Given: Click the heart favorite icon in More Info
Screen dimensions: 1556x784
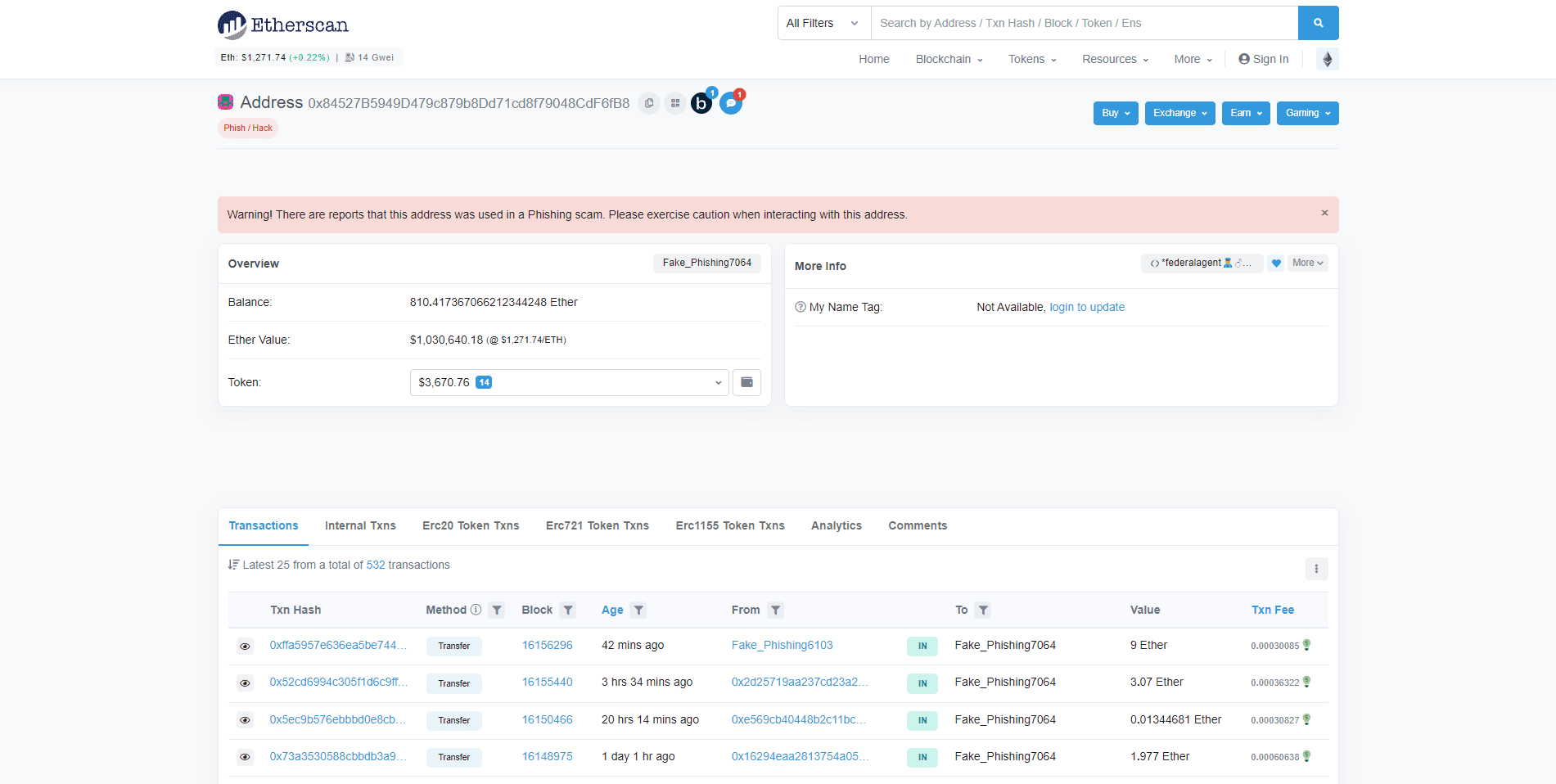Looking at the screenshot, I should coord(1276,263).
